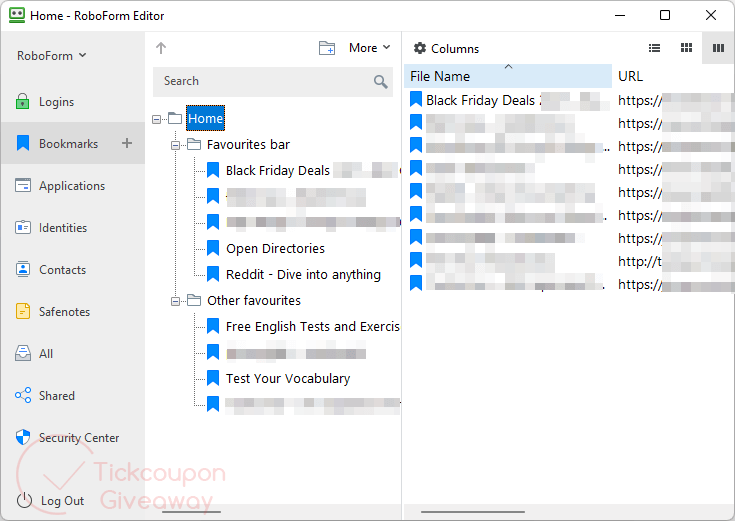Minimize the RoboForm Editor window
Screen dimensions: 735x521
(620, 15)
